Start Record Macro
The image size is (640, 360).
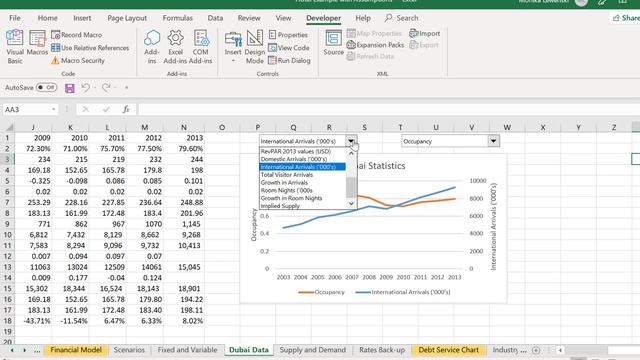(77, 35)
